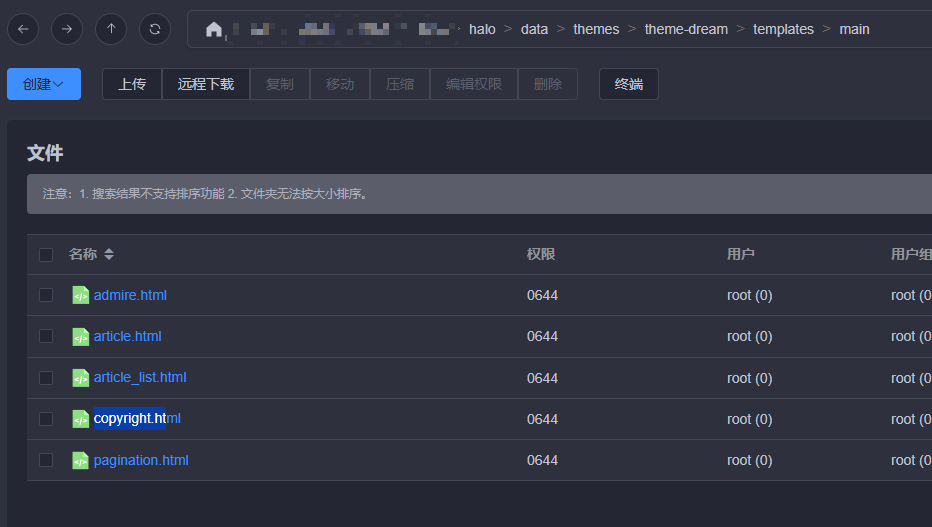
Task: Open the 终端 terminal button
Action: tap(629, 84)
